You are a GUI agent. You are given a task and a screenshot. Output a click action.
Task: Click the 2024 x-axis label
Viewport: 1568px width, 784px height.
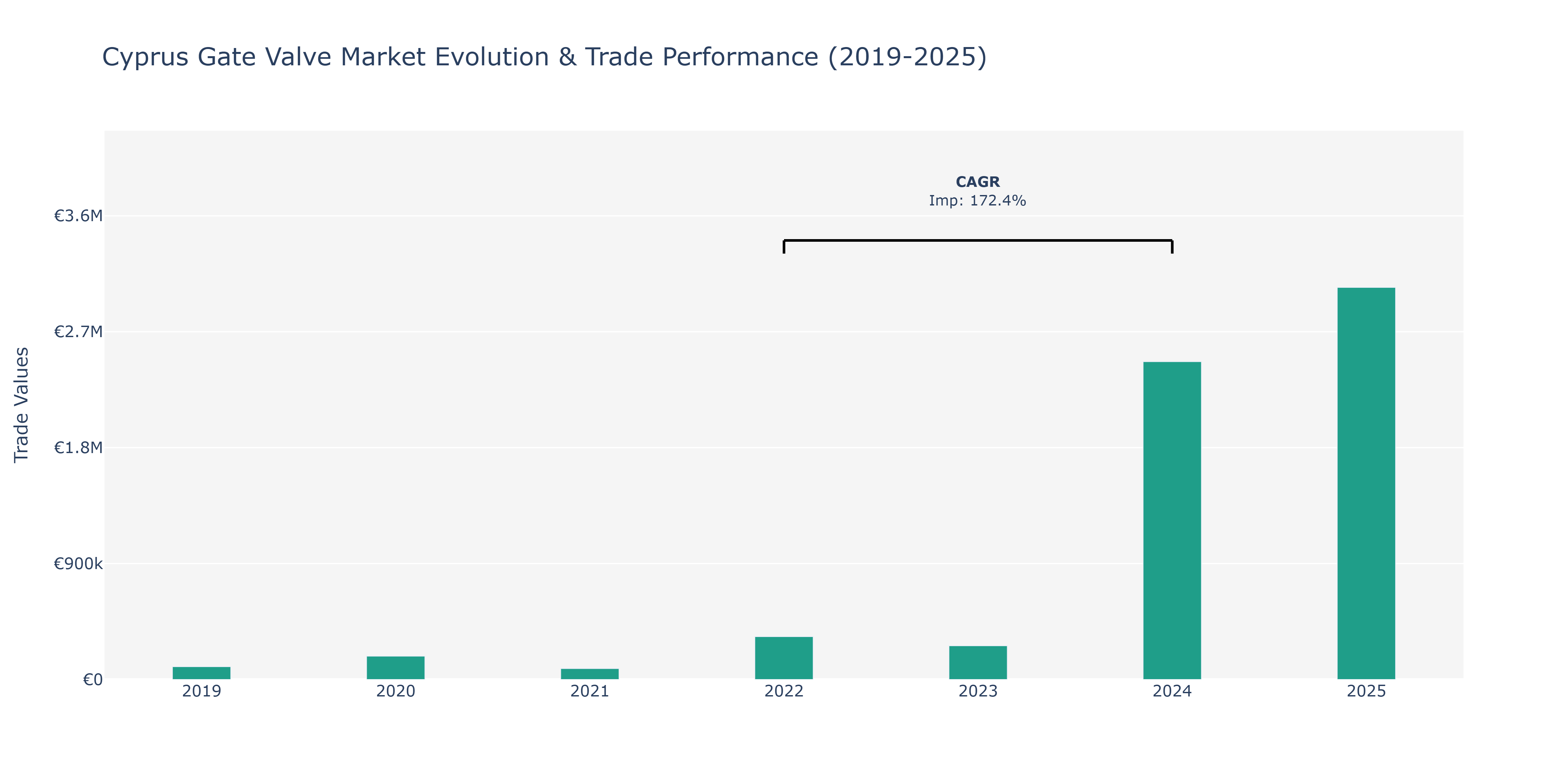(x=1172, y=692)
